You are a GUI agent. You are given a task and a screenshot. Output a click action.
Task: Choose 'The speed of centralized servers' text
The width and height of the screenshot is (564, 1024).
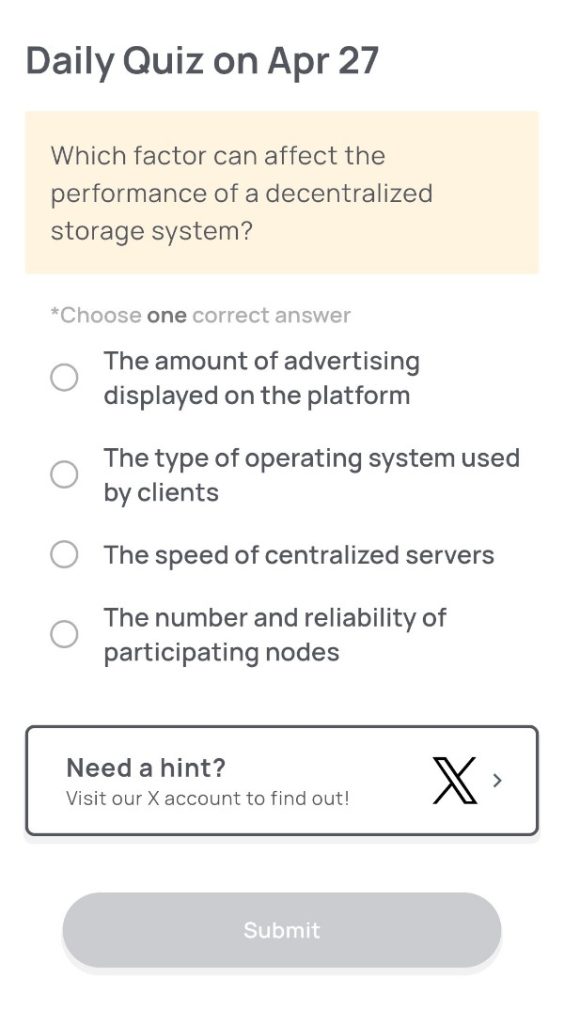tap(298, 555)
